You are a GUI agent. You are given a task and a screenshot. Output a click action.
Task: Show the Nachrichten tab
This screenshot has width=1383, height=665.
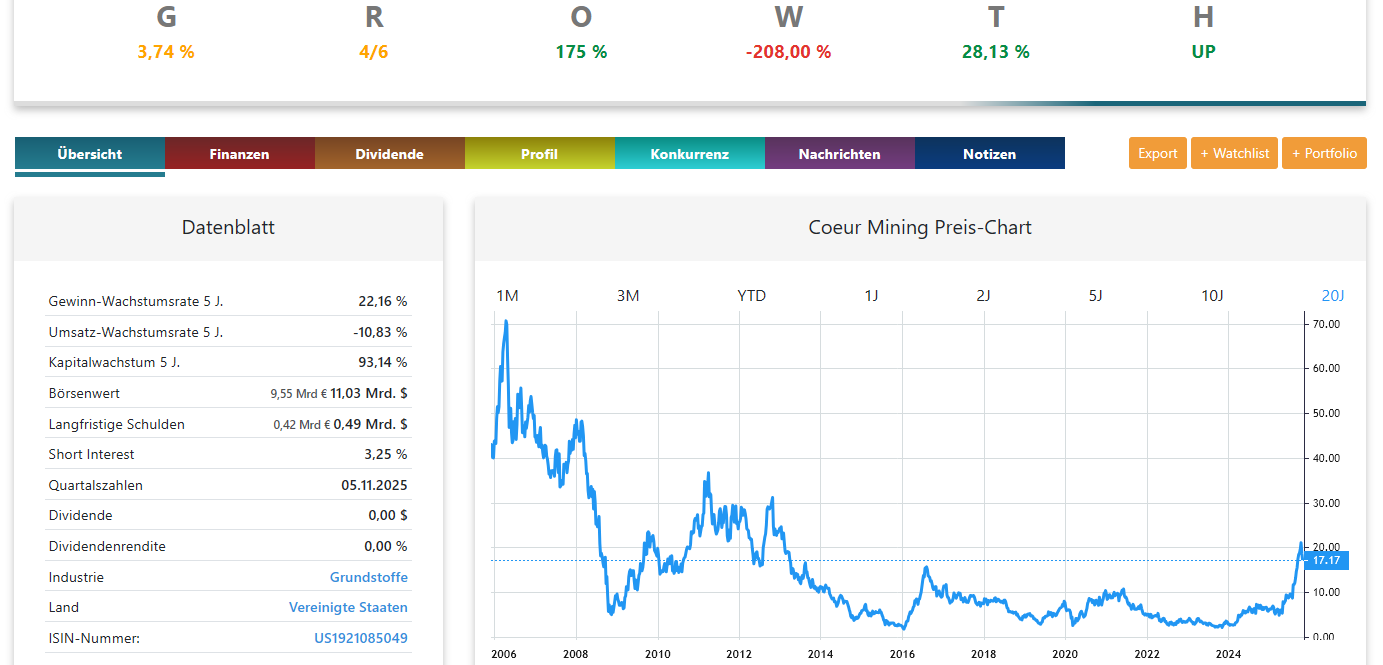(x=839, y=154)
